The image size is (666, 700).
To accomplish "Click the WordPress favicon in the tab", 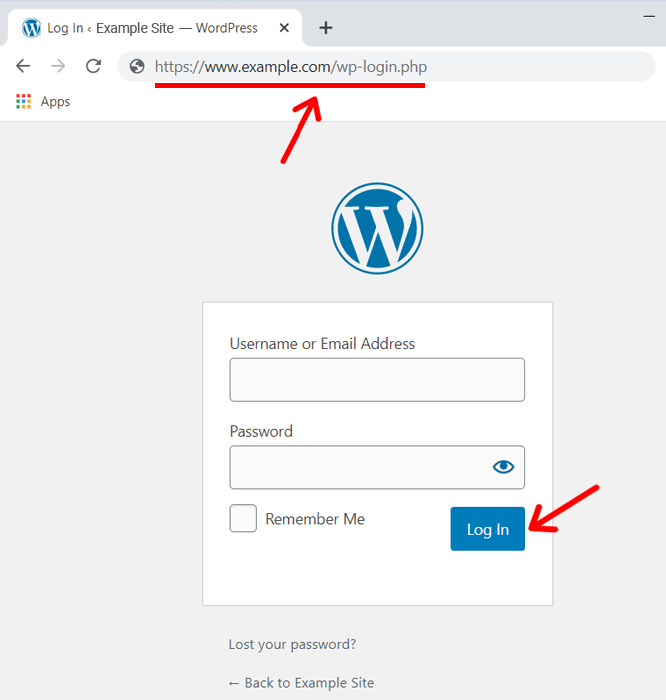I will tap(32, 28).
